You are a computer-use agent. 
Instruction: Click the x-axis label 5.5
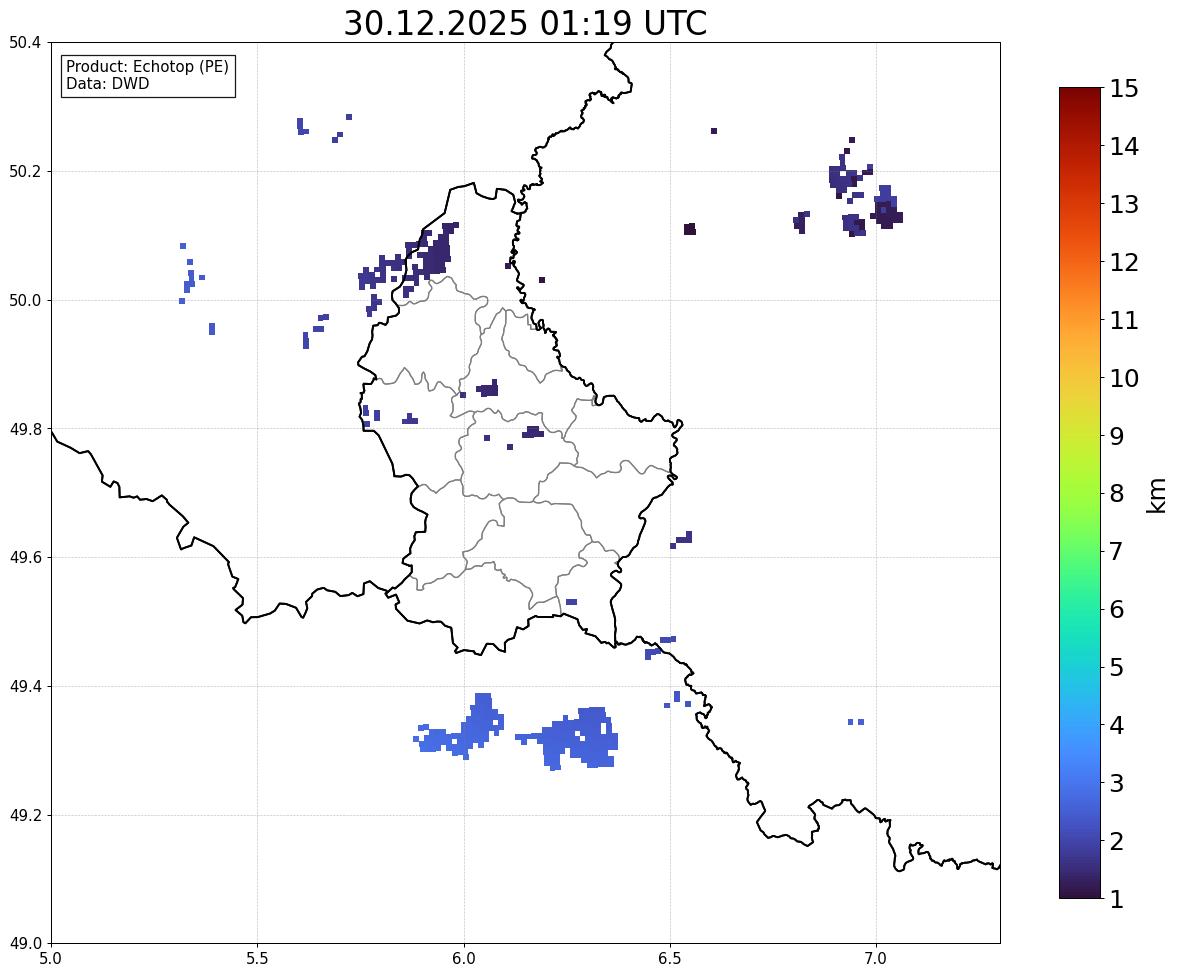pyautogui.click(x=257, y=959)
